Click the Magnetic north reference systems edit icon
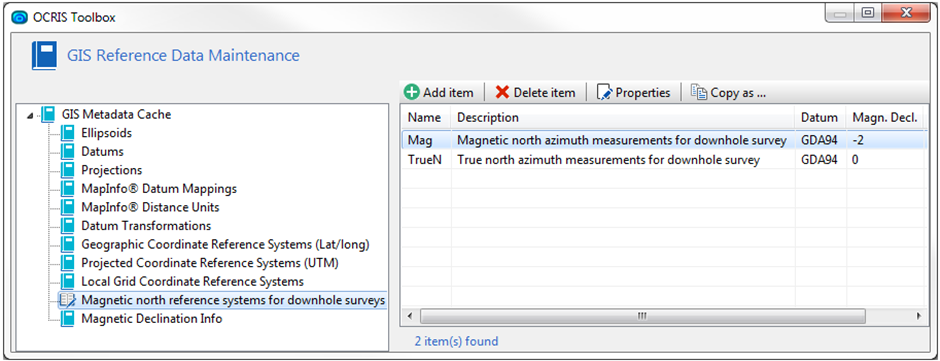 [x=68, y=300]
